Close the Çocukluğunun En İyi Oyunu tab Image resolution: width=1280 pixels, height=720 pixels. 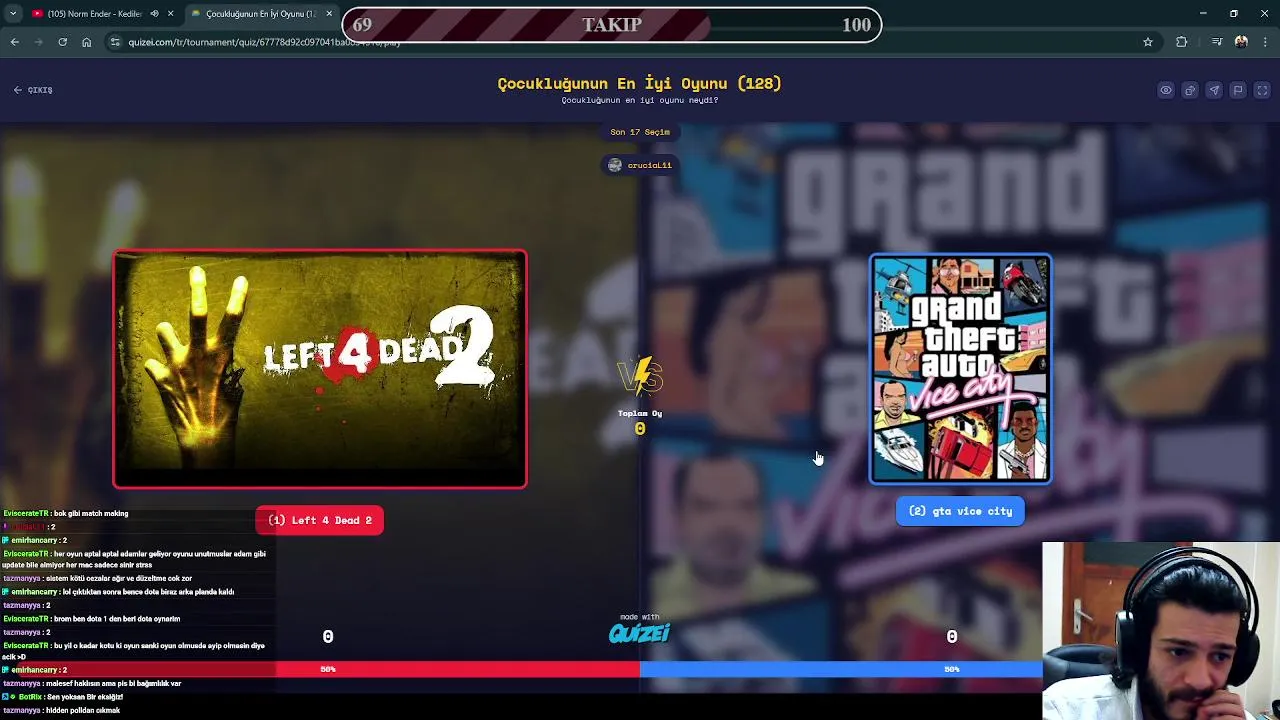[329, 14]
